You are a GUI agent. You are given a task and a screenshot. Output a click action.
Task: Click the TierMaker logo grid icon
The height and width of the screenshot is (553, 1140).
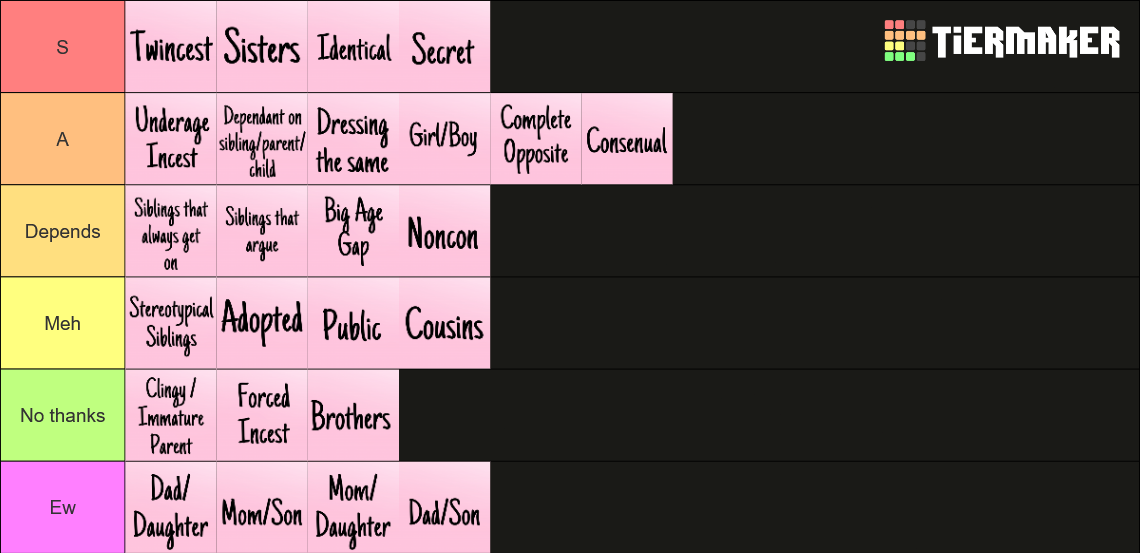[x=904, y=41]
